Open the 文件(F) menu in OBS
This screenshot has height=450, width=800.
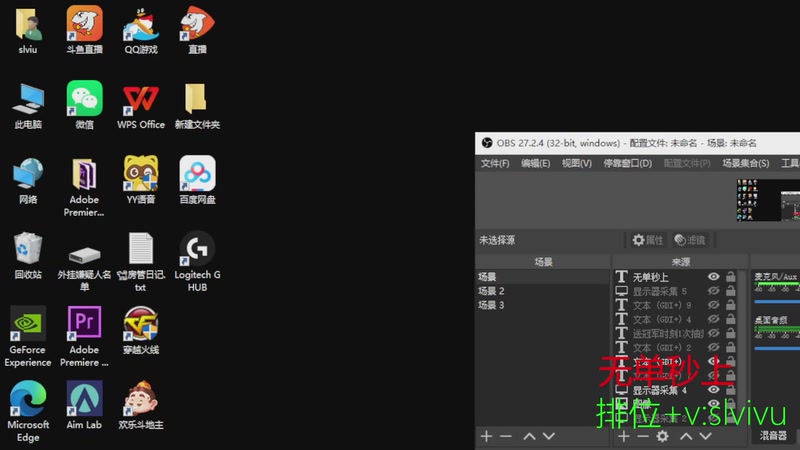[495, 163]
